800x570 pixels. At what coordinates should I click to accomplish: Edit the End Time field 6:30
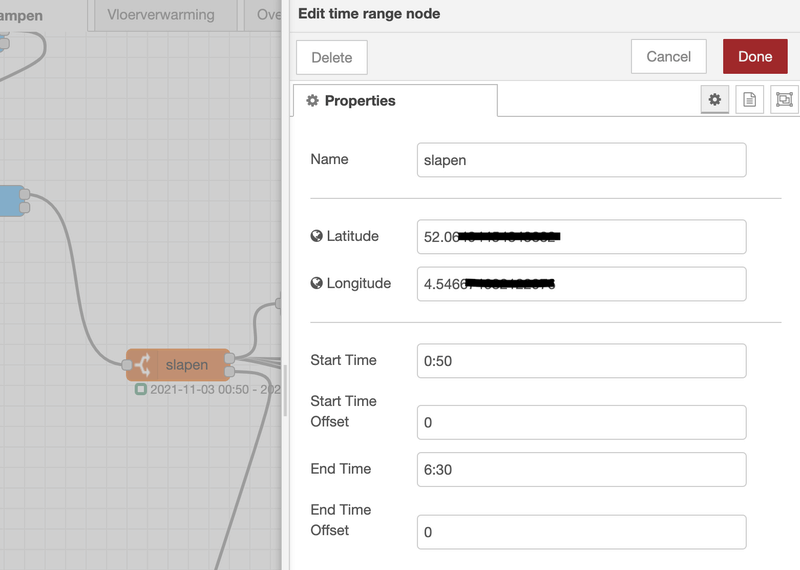pos(582,469)
